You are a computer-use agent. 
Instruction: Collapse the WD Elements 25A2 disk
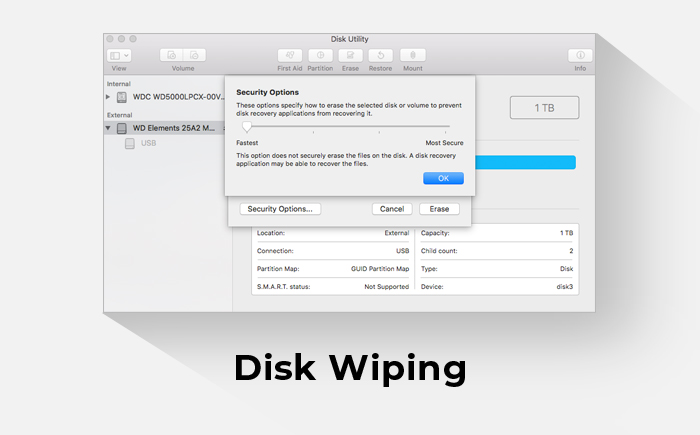point(108,128)
